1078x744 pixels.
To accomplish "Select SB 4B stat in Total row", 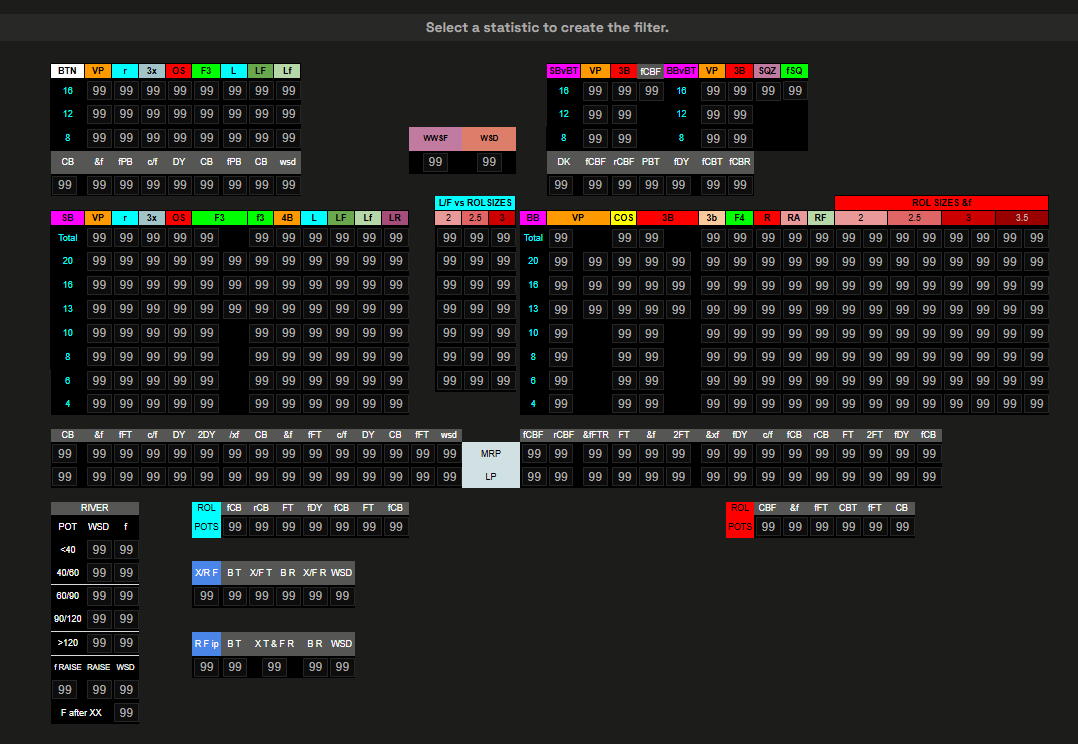I will (289, 238).
